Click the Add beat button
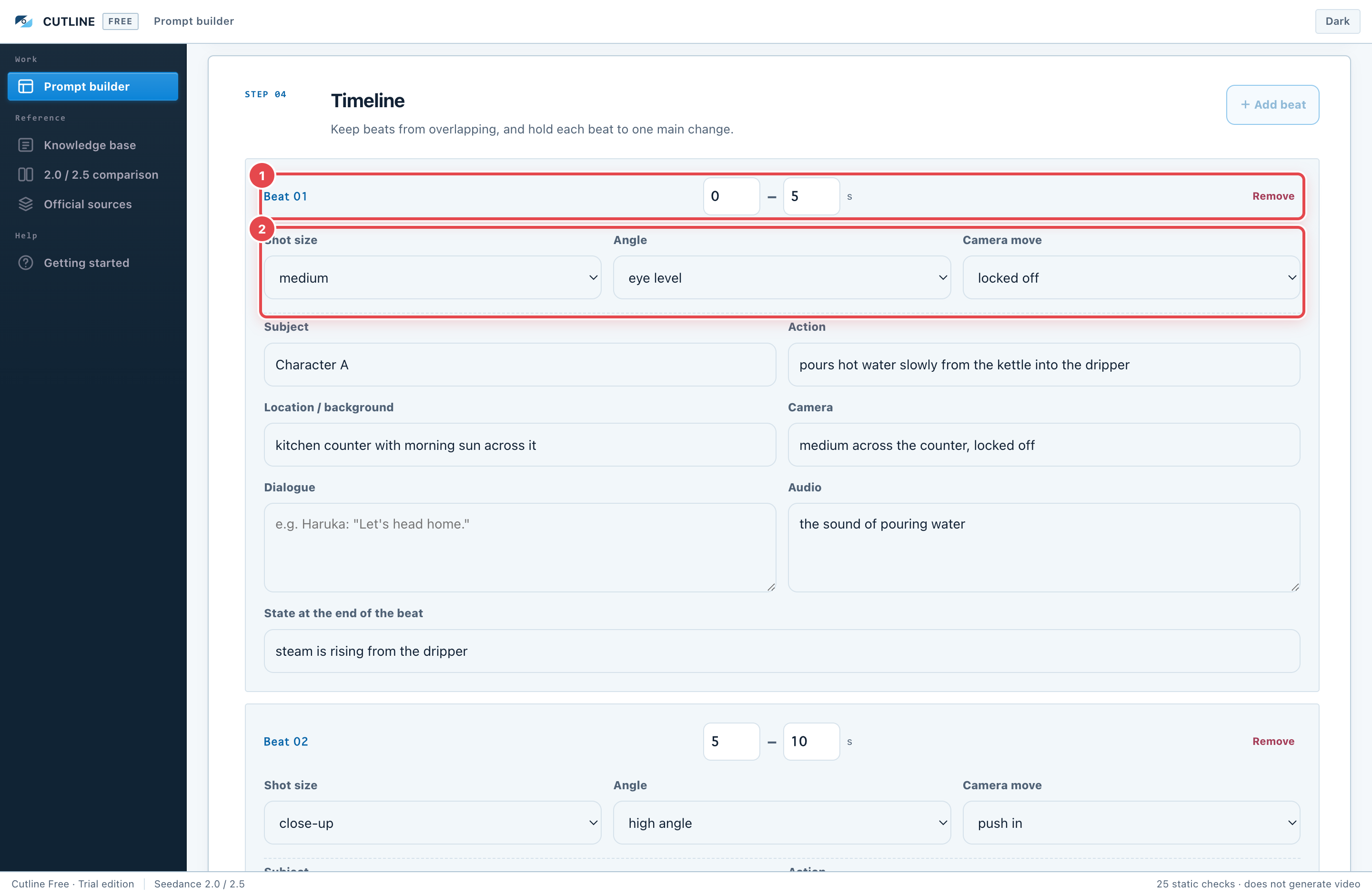Image resolution: width=1372 pixels, height=896 pixels. pyautogui.click(x=1272, y=105)
